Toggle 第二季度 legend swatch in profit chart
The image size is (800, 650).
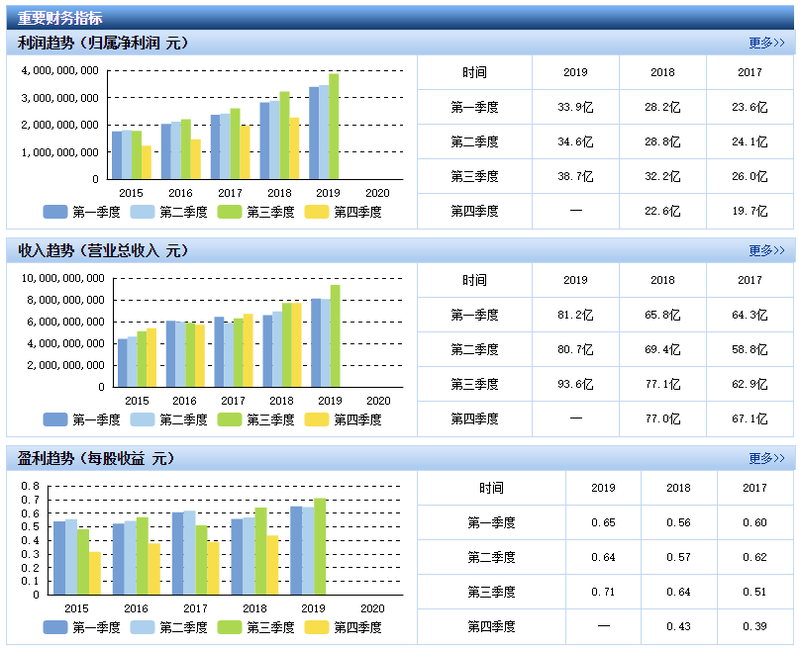[142, 212]
